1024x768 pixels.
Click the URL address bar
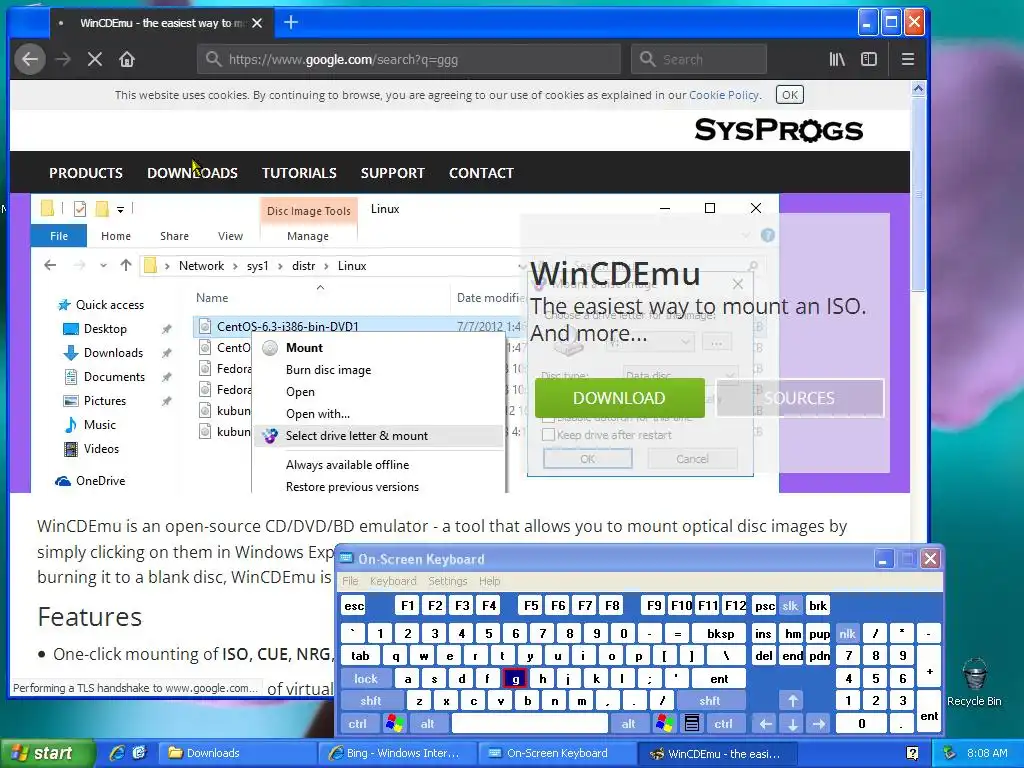(x=409, y=59)
